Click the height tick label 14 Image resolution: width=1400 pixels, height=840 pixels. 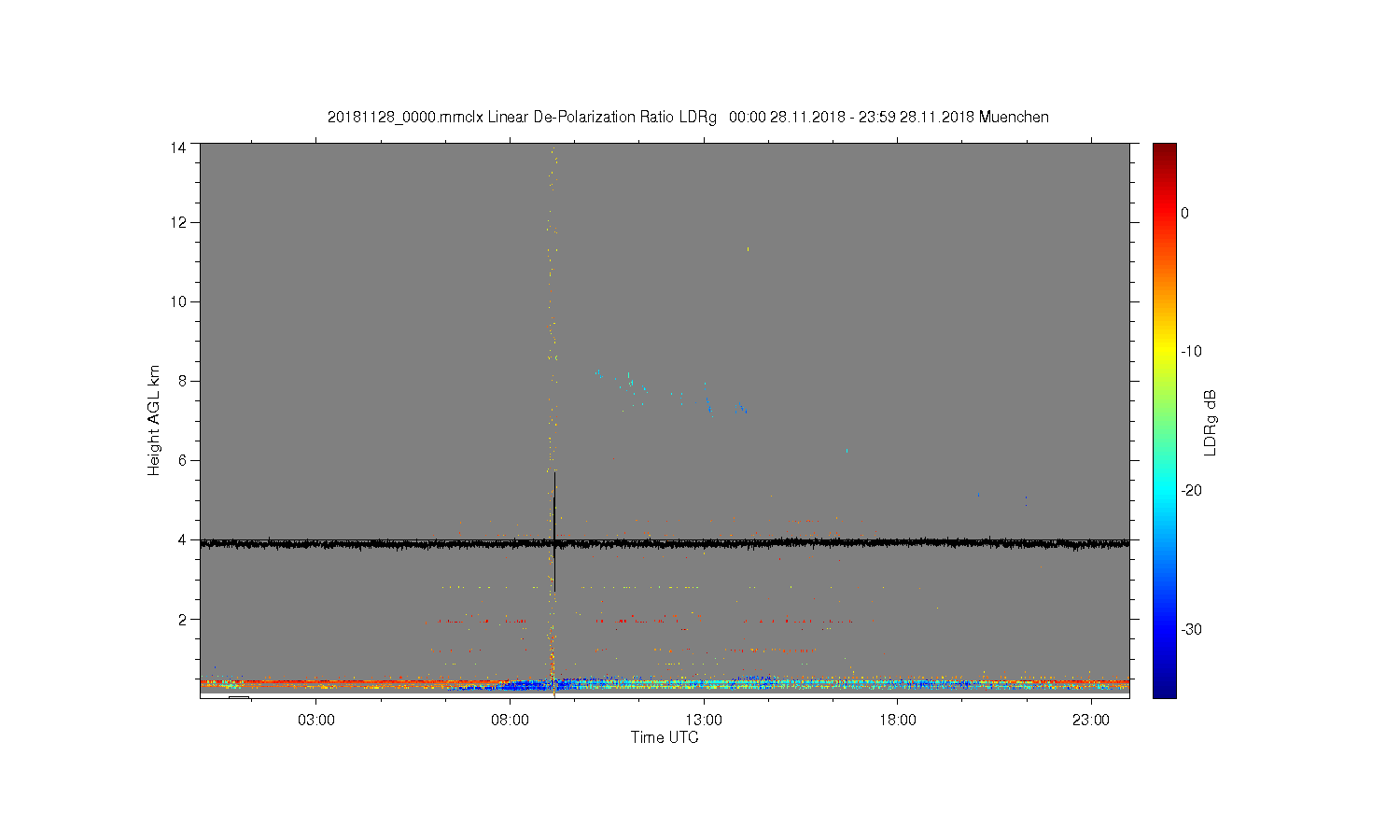tap(177, 147)
